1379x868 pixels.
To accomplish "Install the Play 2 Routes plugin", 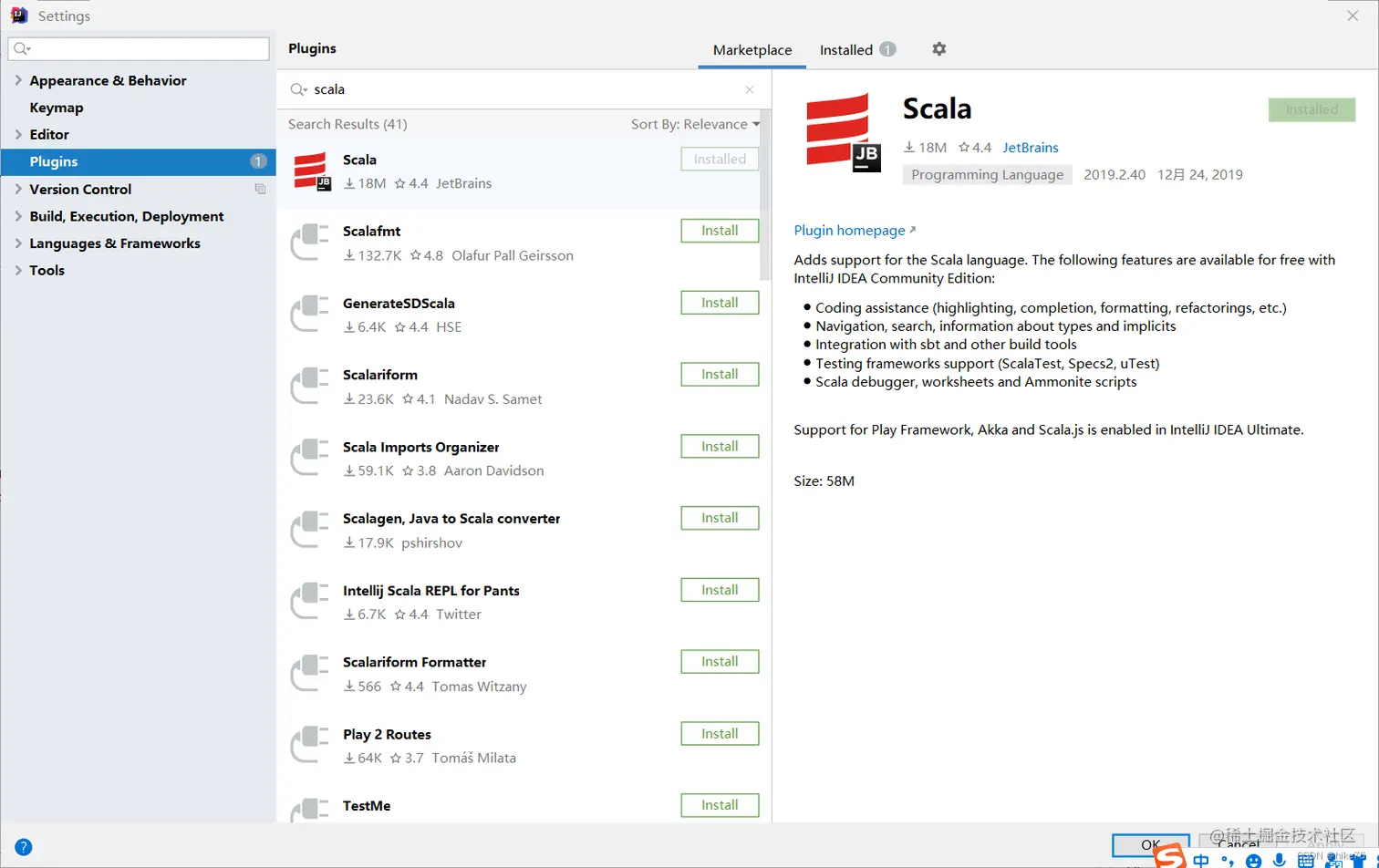I will pyautogui.click(x=720, y=733).
